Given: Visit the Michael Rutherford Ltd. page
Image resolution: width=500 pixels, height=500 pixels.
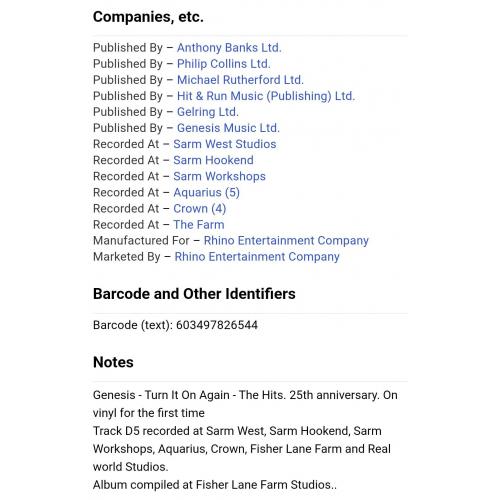Looking at the screenshot, I should coord(240,80).
